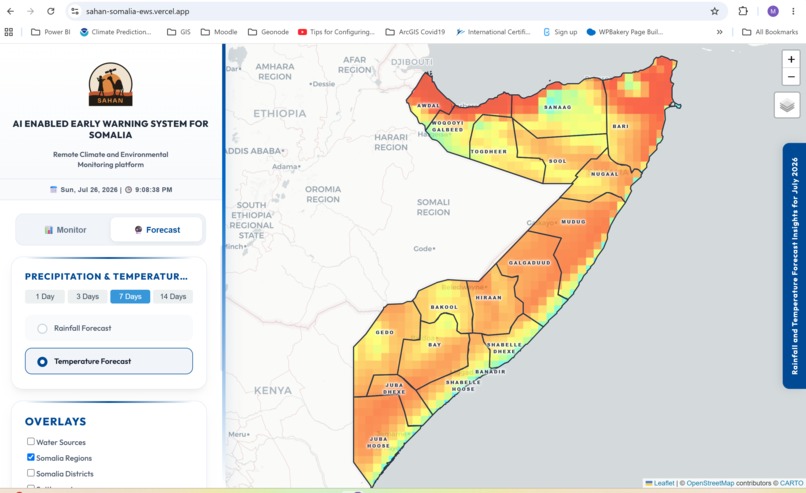Image resolution: width=806 pixels, height=493 pixels.
Task: Click the MUDUG region label
Action: [573, 222]
